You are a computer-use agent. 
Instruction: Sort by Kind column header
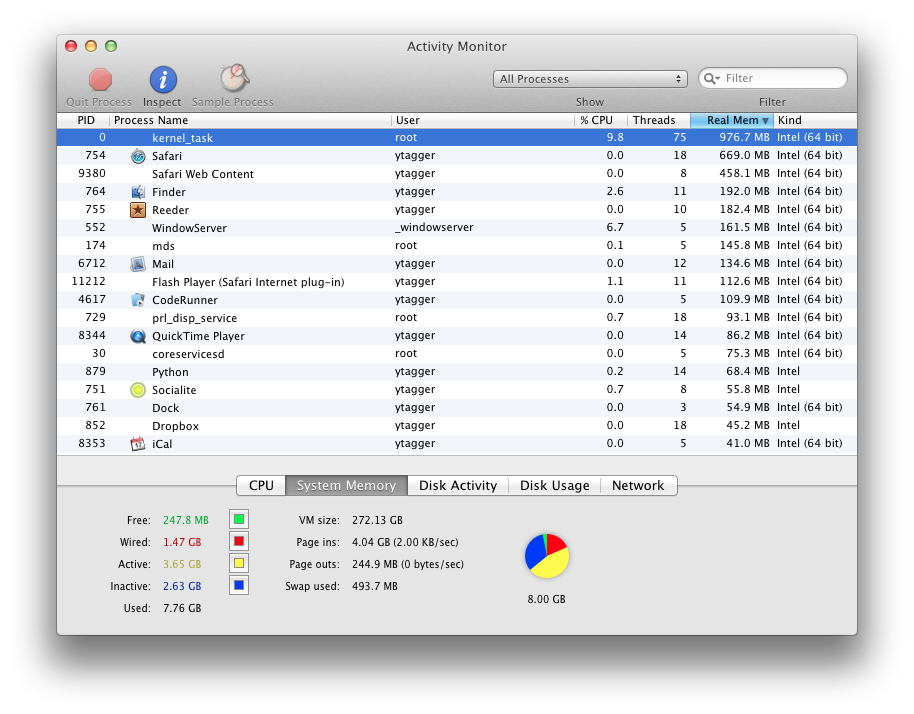pos(815,120)
